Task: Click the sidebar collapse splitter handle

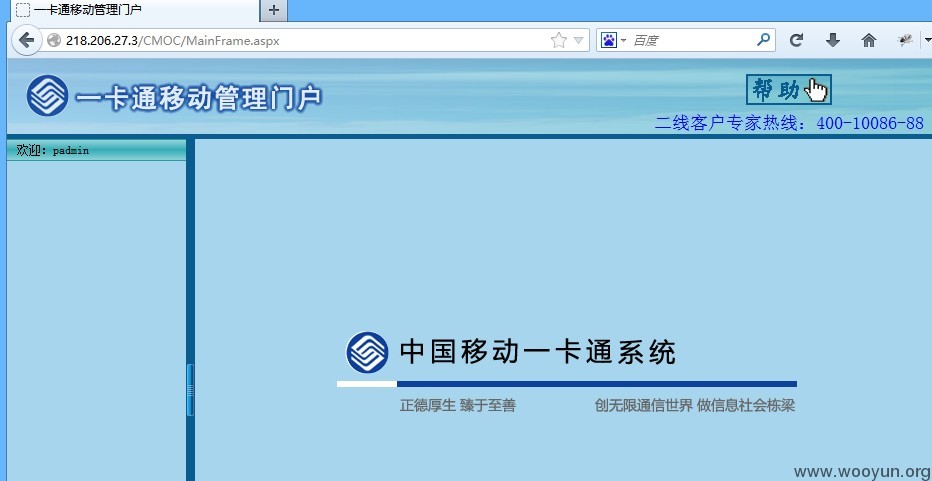Action: [x=190, y=389]
